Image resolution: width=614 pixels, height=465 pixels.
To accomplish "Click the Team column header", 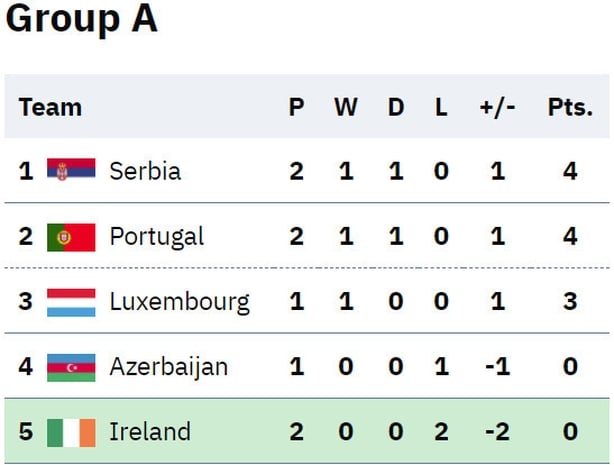I will [x=50, y=107].
